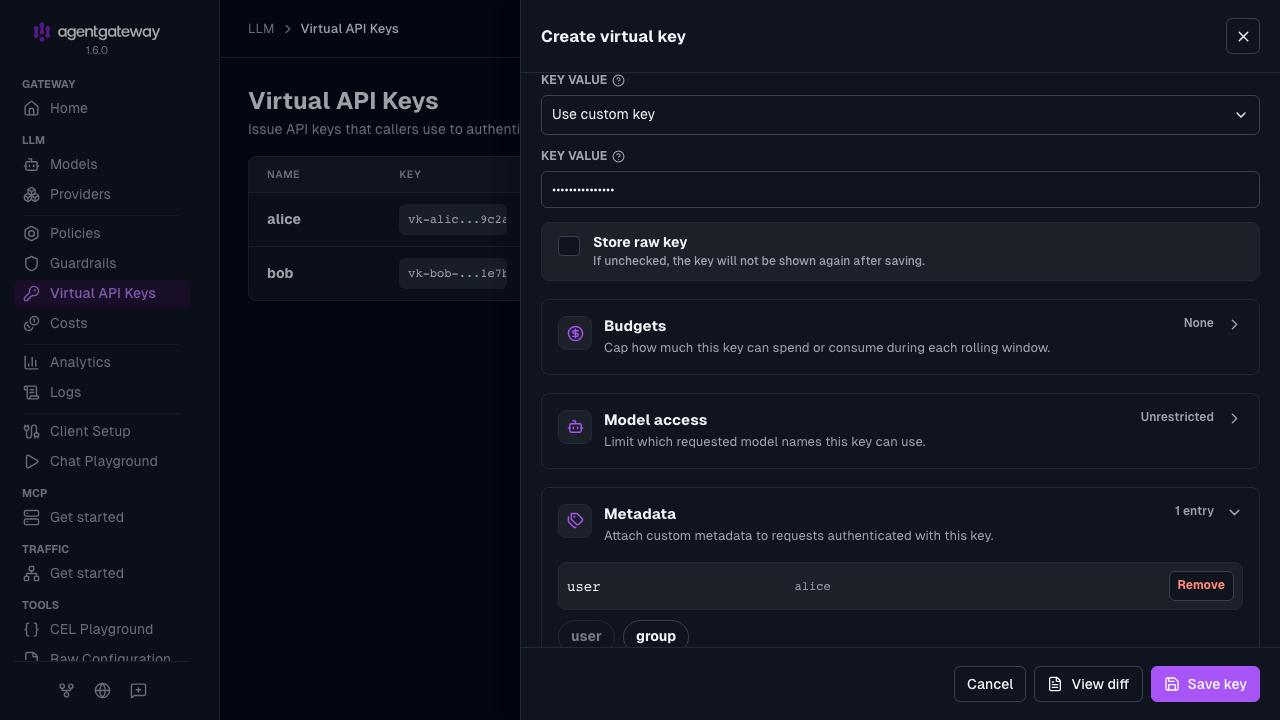Open Costs page
The height and width of the screenshot is (720, 1280).
coord(102,323)
